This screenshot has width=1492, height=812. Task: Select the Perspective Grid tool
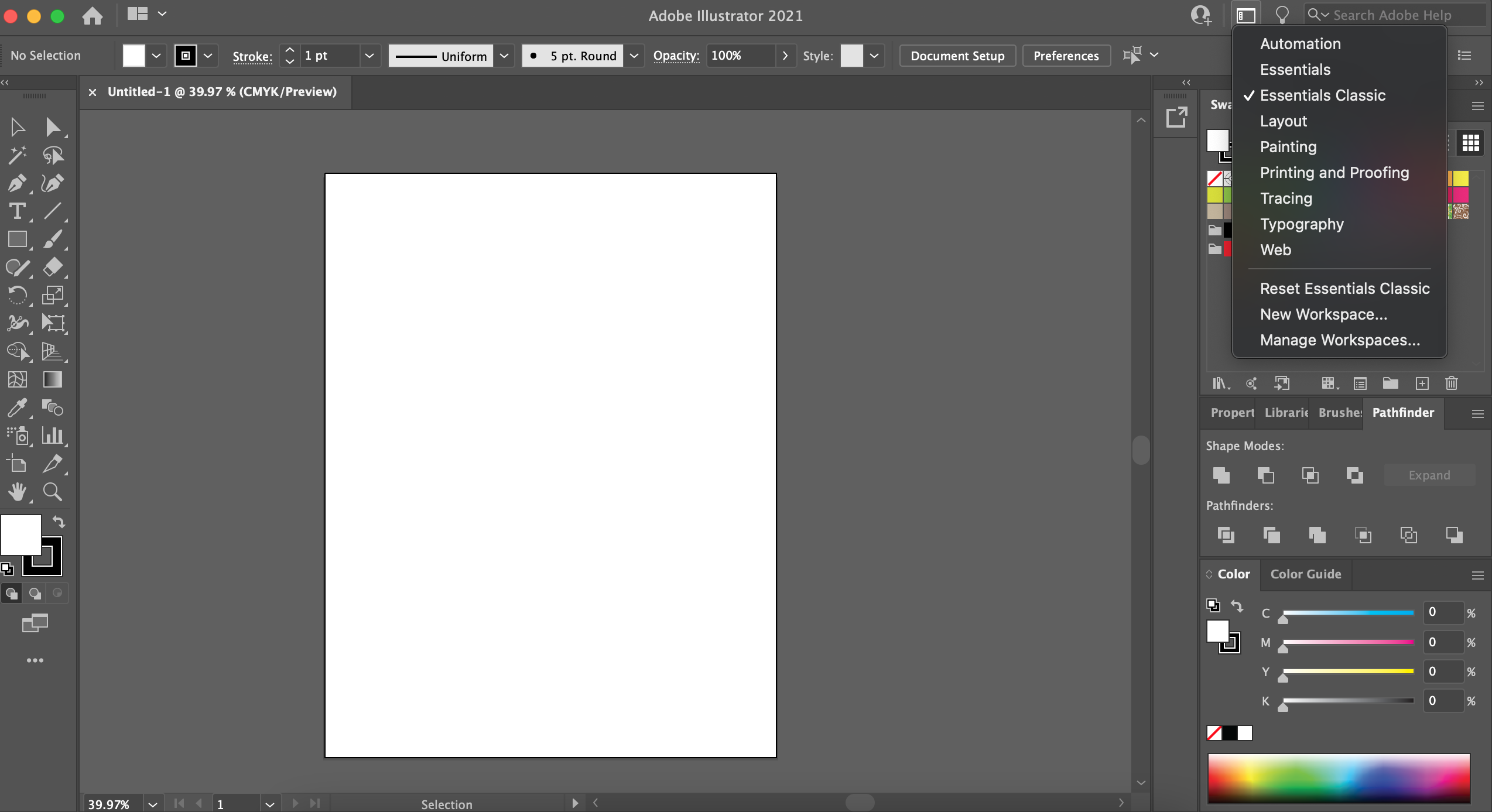[x=53, y=352]
